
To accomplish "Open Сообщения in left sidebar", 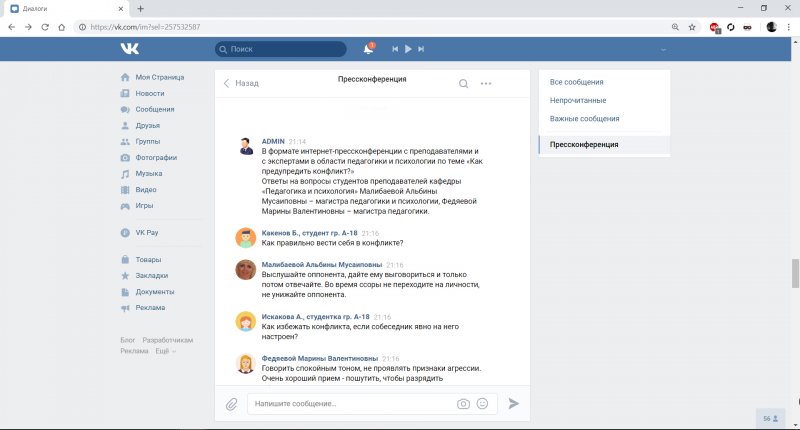I will (155, 109).
